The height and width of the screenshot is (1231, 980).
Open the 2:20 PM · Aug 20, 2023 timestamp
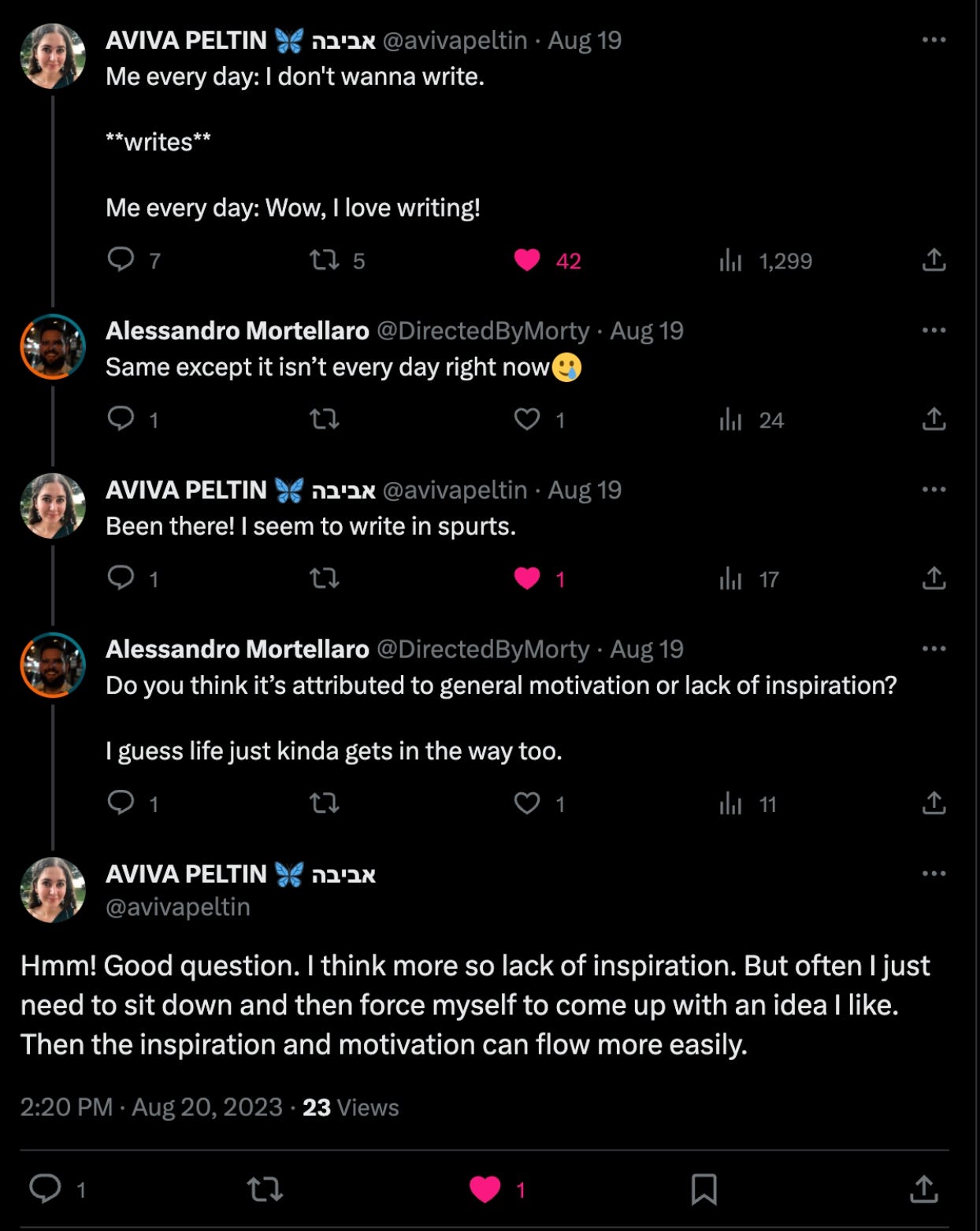[x=151, y=1107]
